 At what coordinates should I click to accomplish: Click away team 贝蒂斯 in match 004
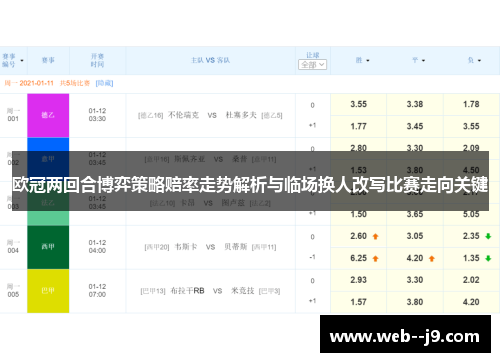coord(236,247)
